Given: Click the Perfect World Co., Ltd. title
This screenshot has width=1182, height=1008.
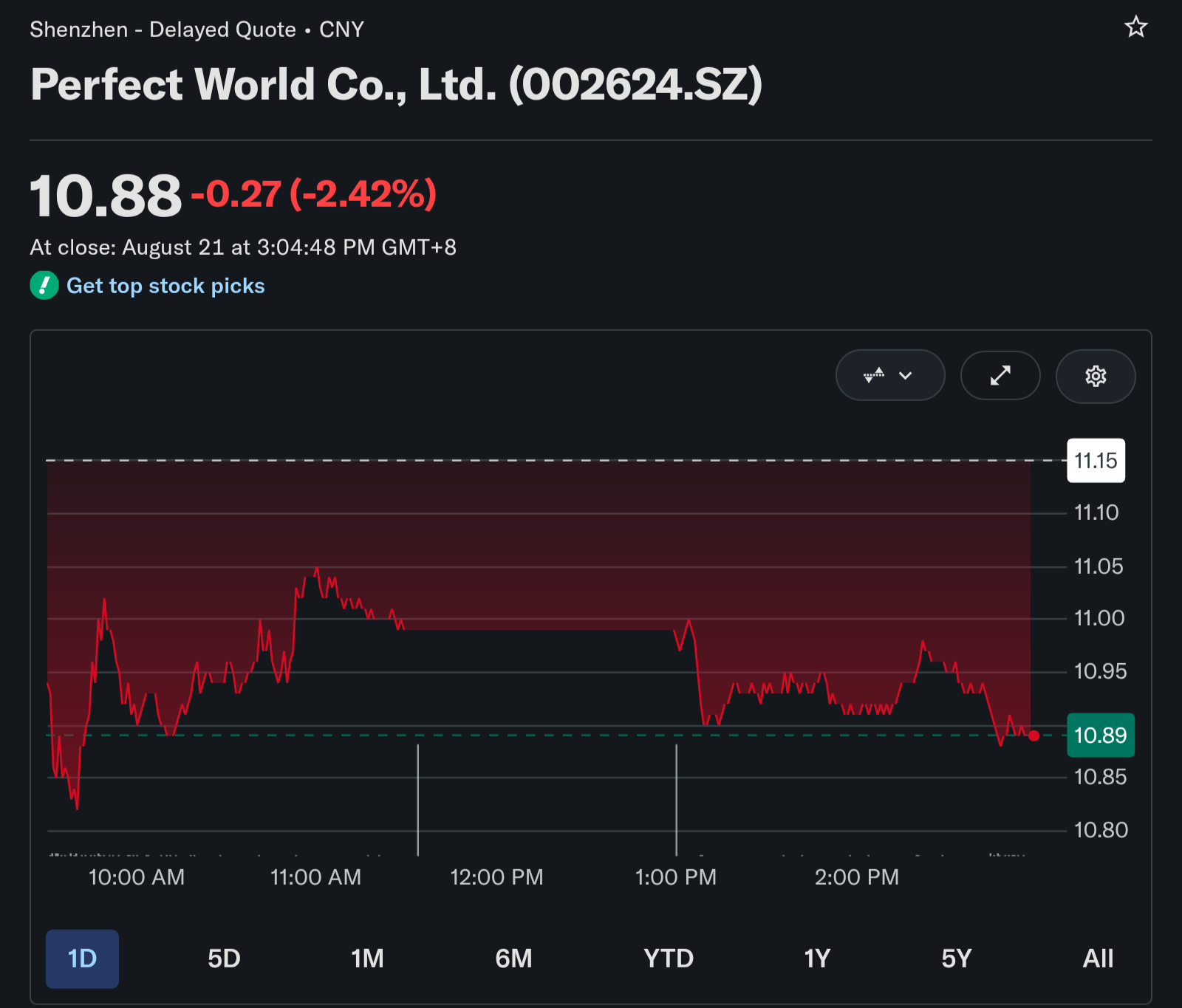Looking at the screenshot, I should coord(397,84).
